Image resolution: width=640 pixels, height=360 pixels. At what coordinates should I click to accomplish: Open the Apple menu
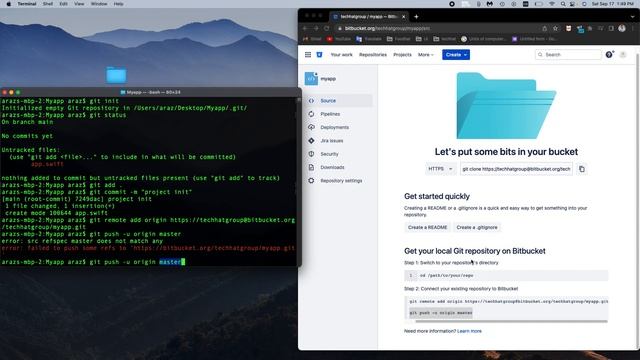coord(8,4)
